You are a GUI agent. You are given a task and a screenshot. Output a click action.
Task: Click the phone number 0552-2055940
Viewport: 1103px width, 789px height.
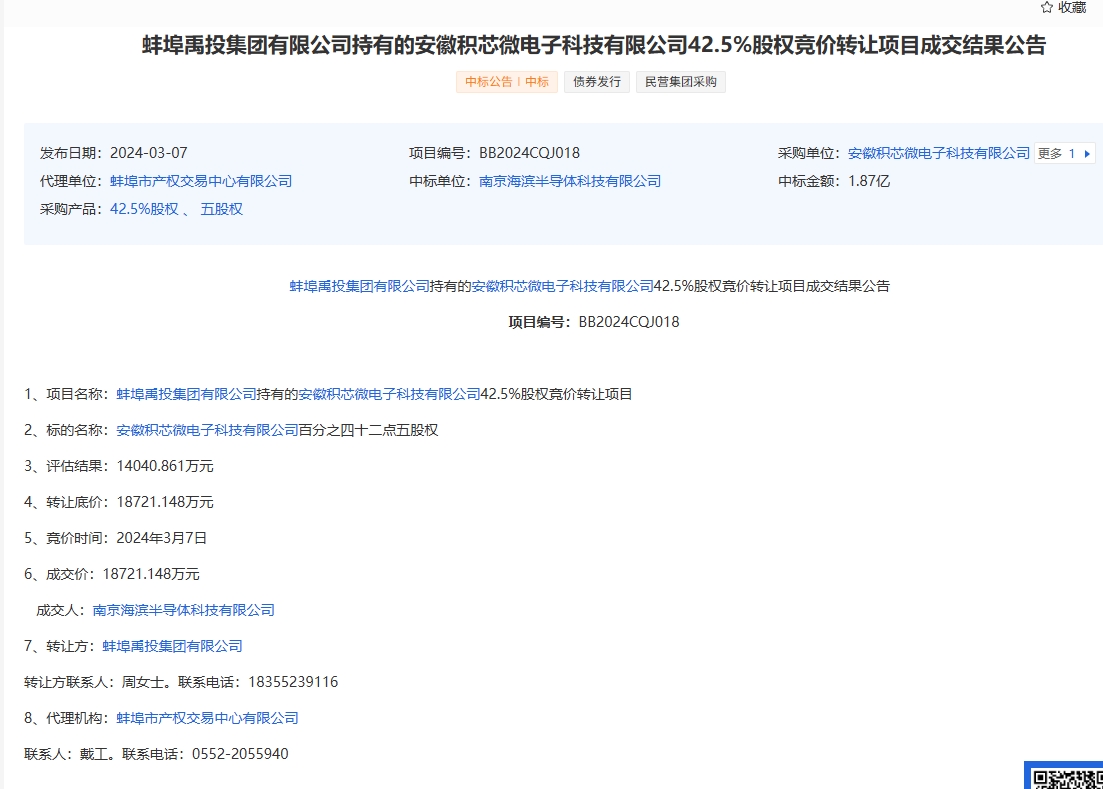tap(240, 754)
